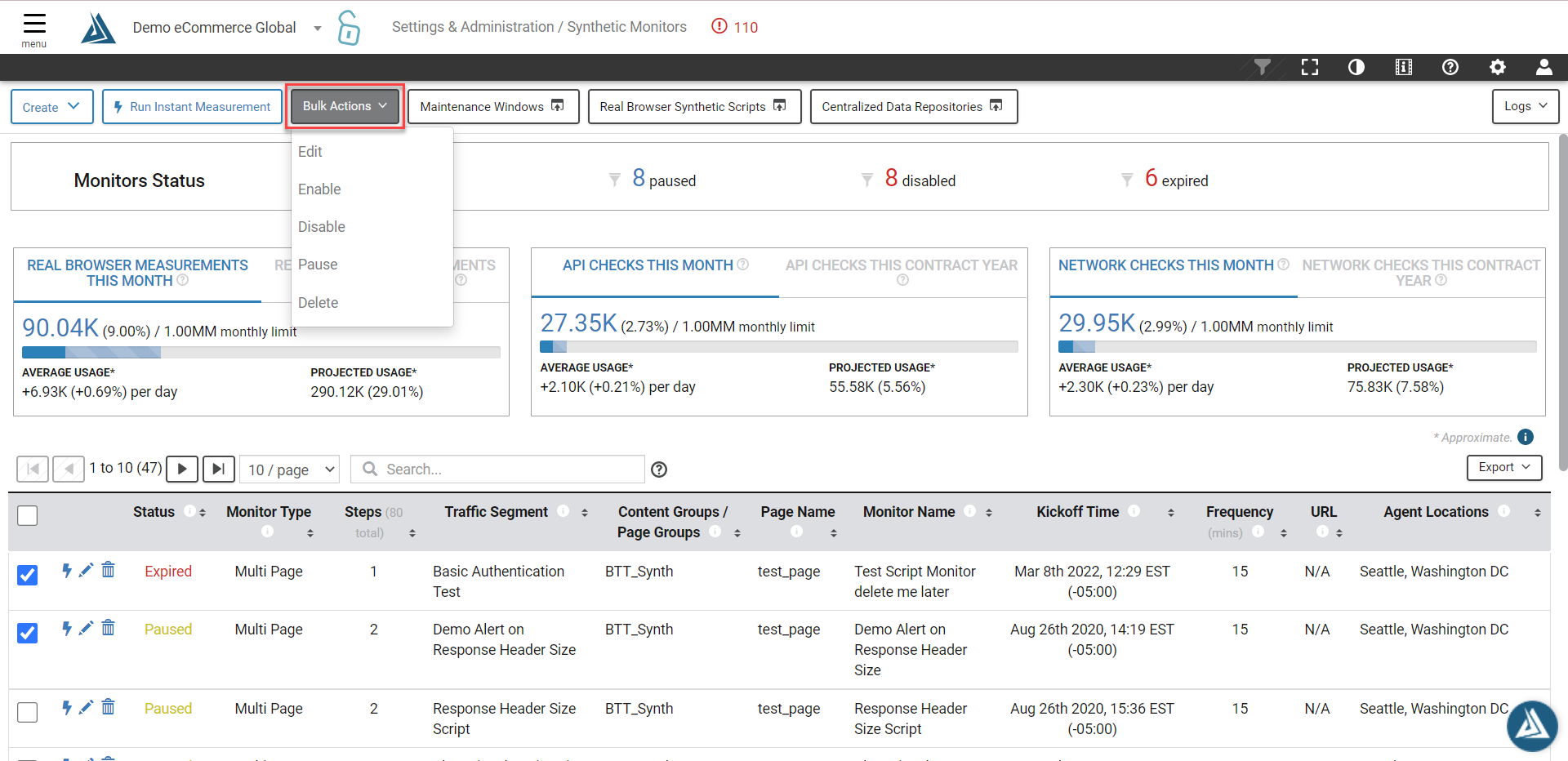Switch to Network Checks This Contract Year tab
Screen dimensions: 1568x761
1421,273
